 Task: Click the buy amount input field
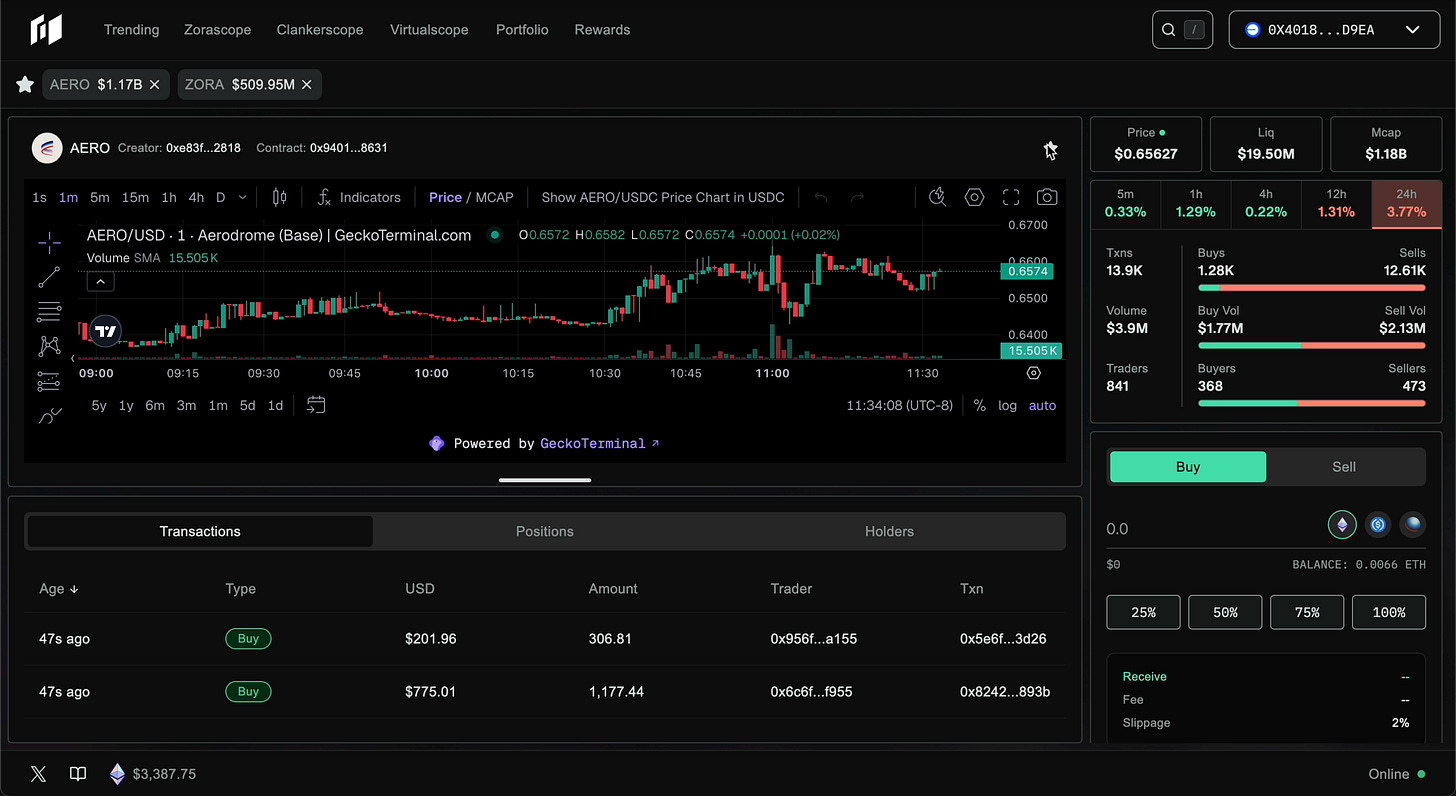pyautogui.click(x=1210, y=528)
